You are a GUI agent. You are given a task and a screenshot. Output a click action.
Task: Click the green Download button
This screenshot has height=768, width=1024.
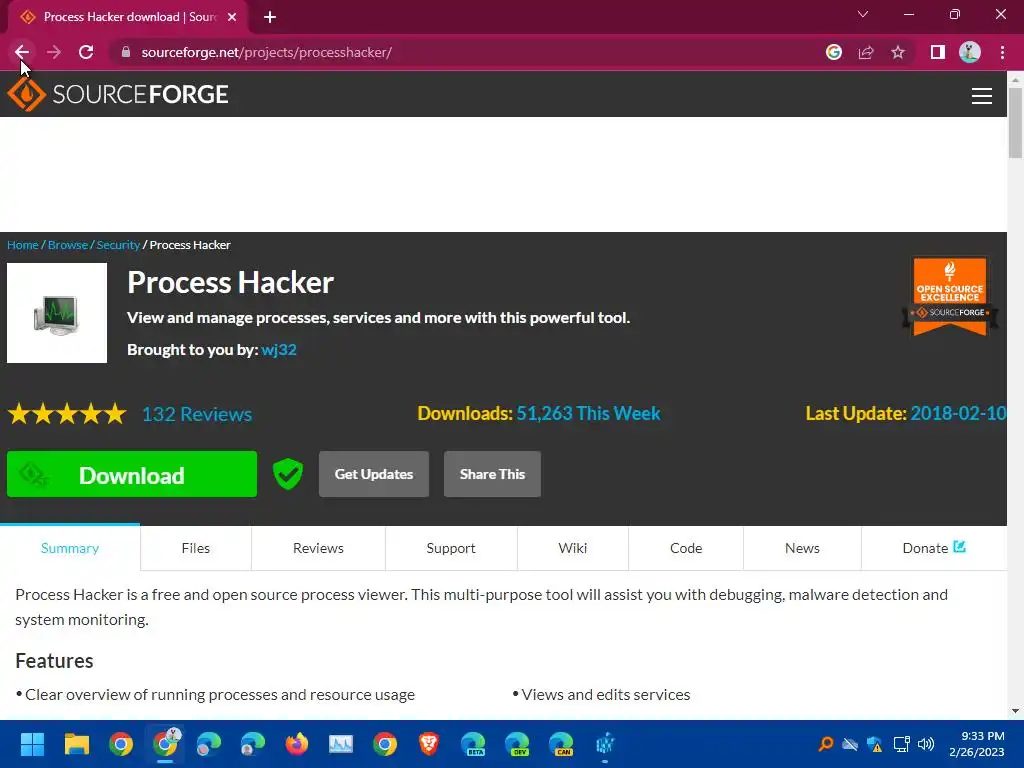(132, 475)
